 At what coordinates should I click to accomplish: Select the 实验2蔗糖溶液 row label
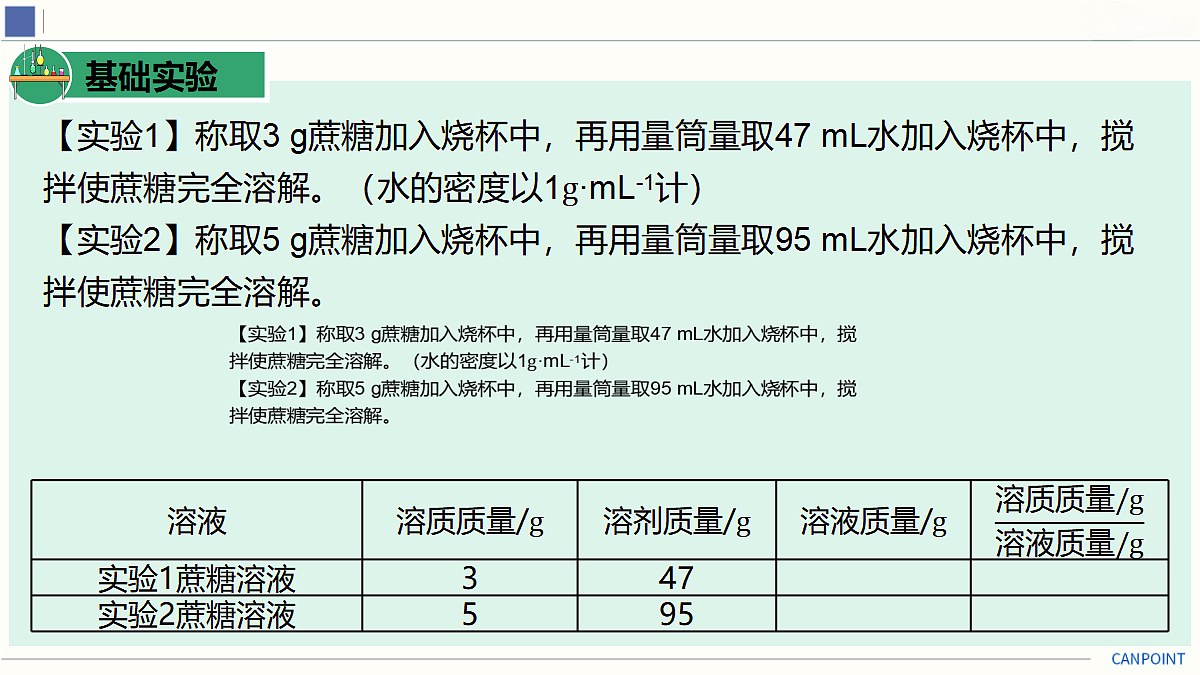click(x=197, y=613)
